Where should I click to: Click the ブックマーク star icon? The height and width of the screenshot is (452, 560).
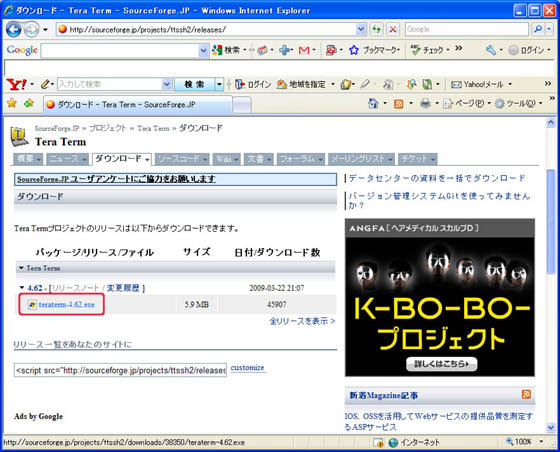pos(354,50)
